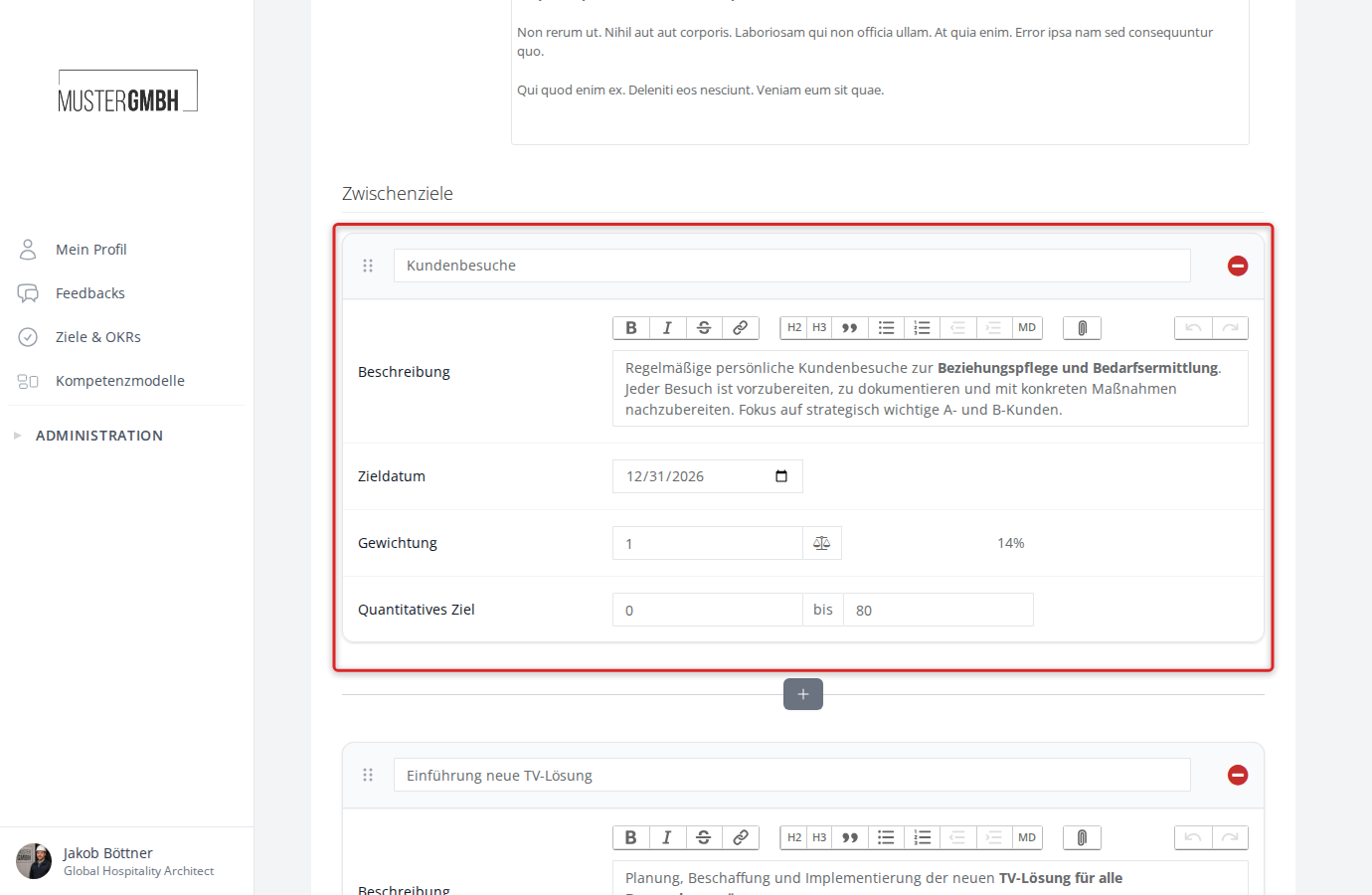Edit the Einführung neue TV-Lösung title field

click(x=792, y=775)
